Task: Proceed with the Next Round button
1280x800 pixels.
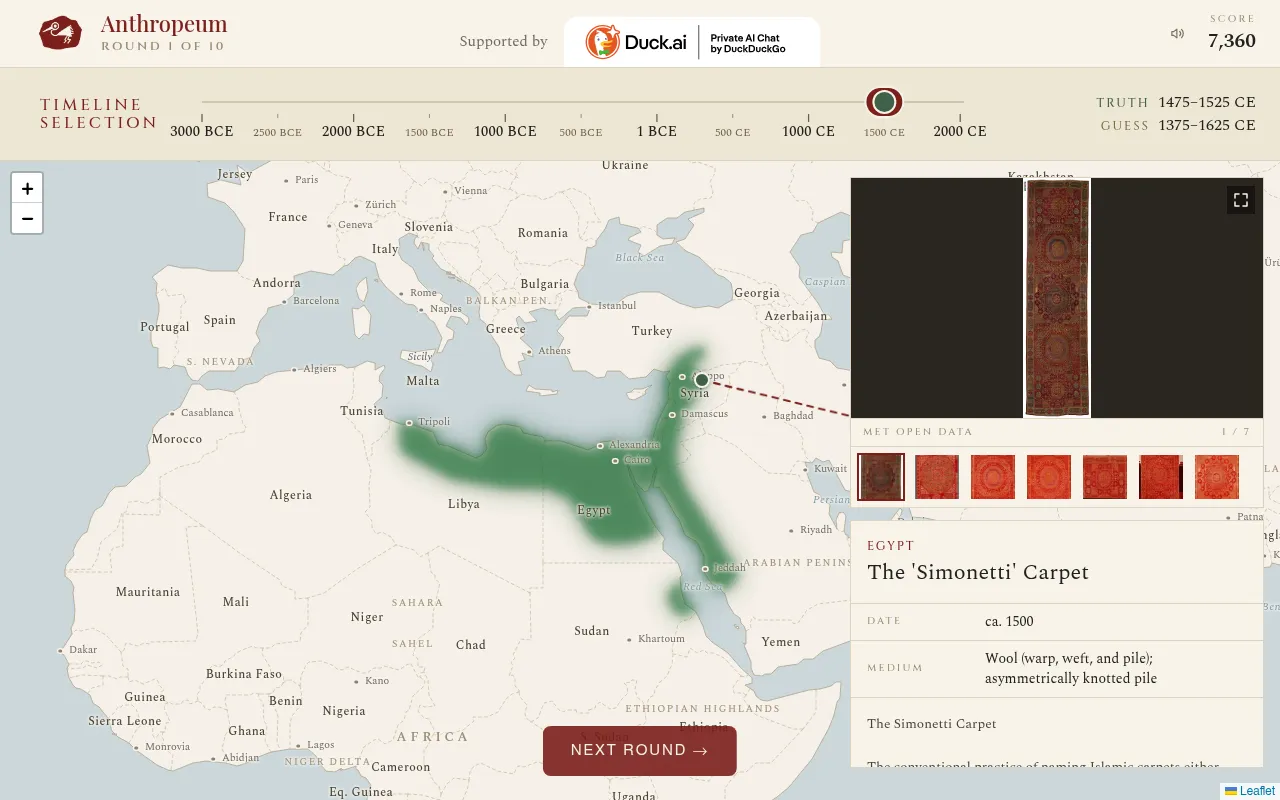Action: tap(640, 751)
